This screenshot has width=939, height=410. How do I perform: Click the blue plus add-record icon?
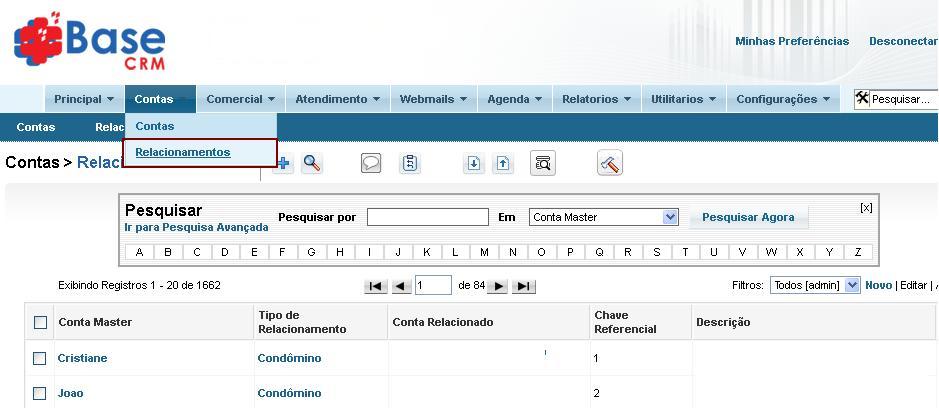[x=284, y=164]
